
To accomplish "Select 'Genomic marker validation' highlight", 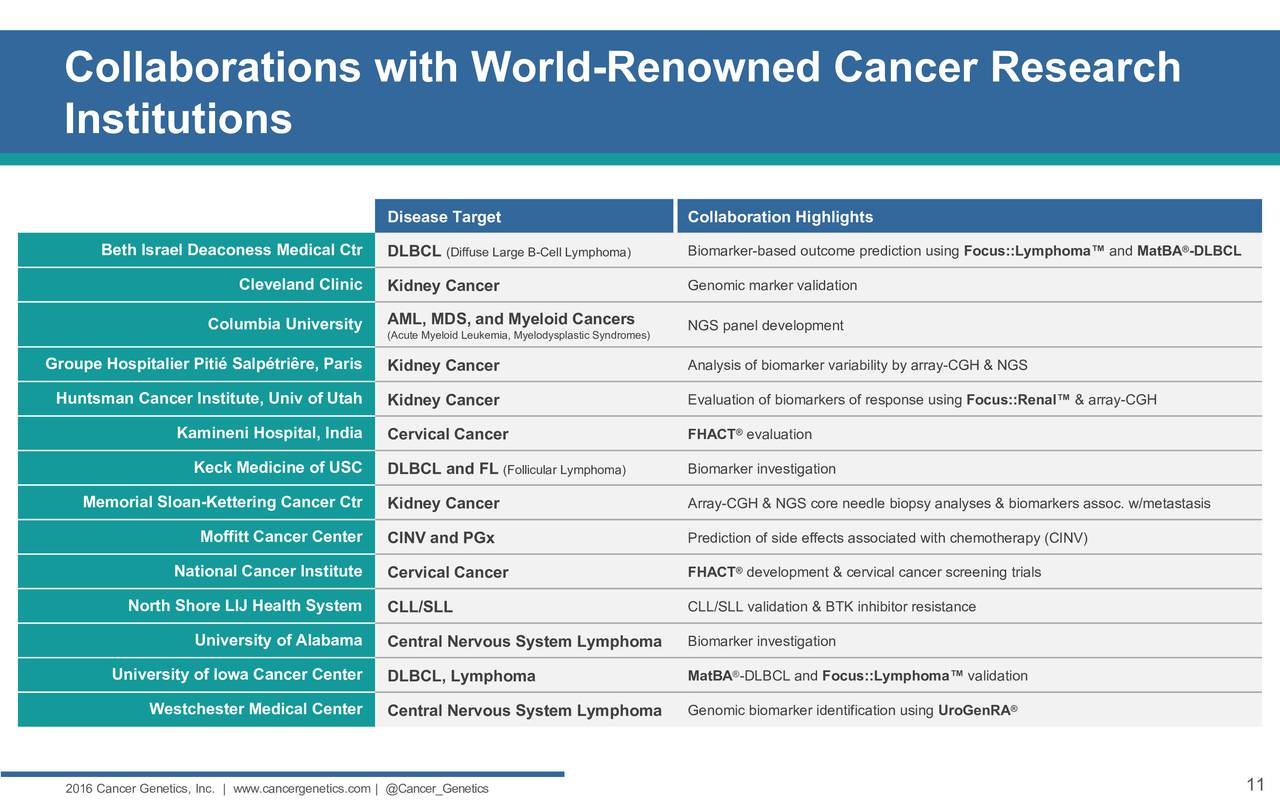I will (x=772, y=285).
